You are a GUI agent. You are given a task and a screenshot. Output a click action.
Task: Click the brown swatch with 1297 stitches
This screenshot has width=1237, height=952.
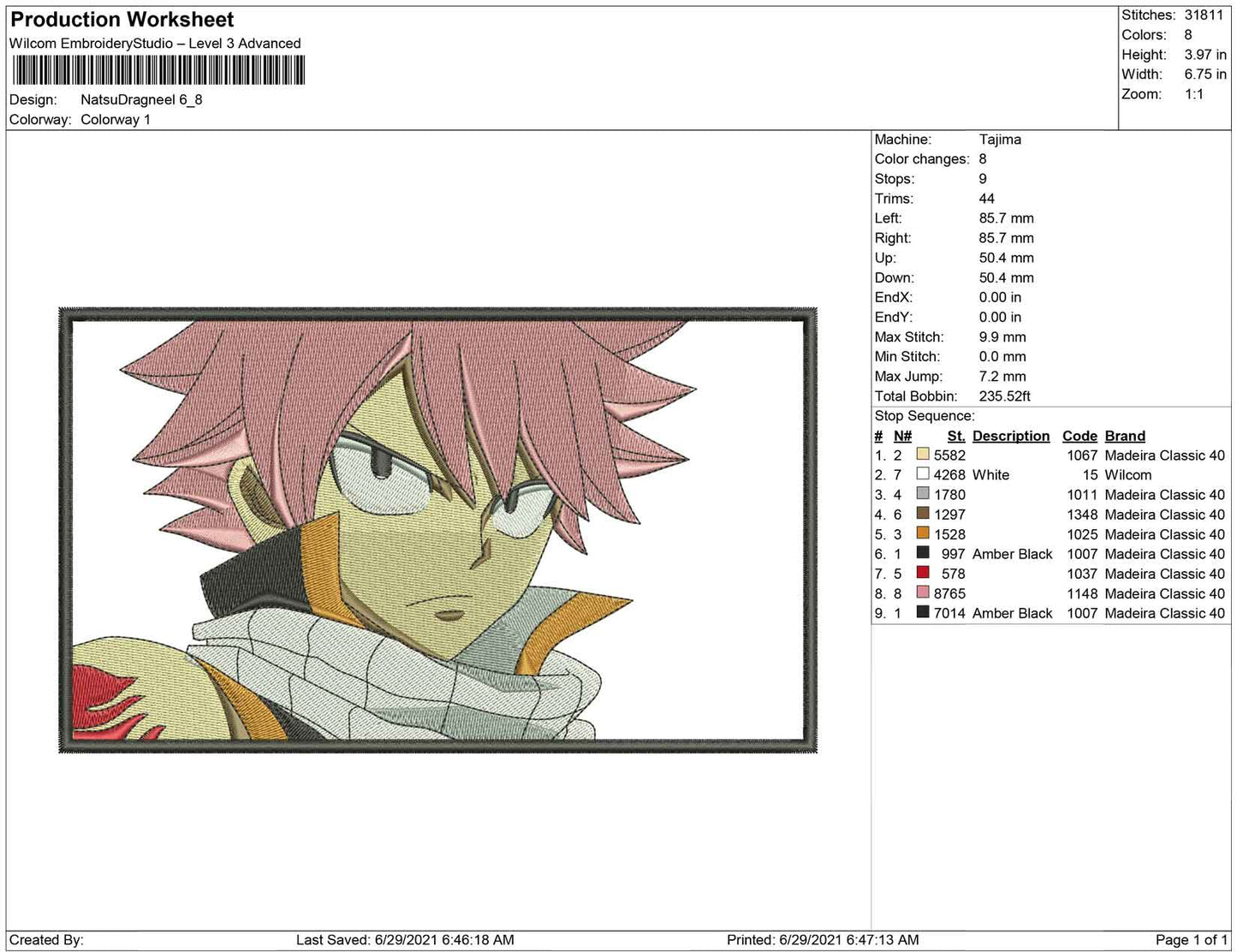(923, 514)
